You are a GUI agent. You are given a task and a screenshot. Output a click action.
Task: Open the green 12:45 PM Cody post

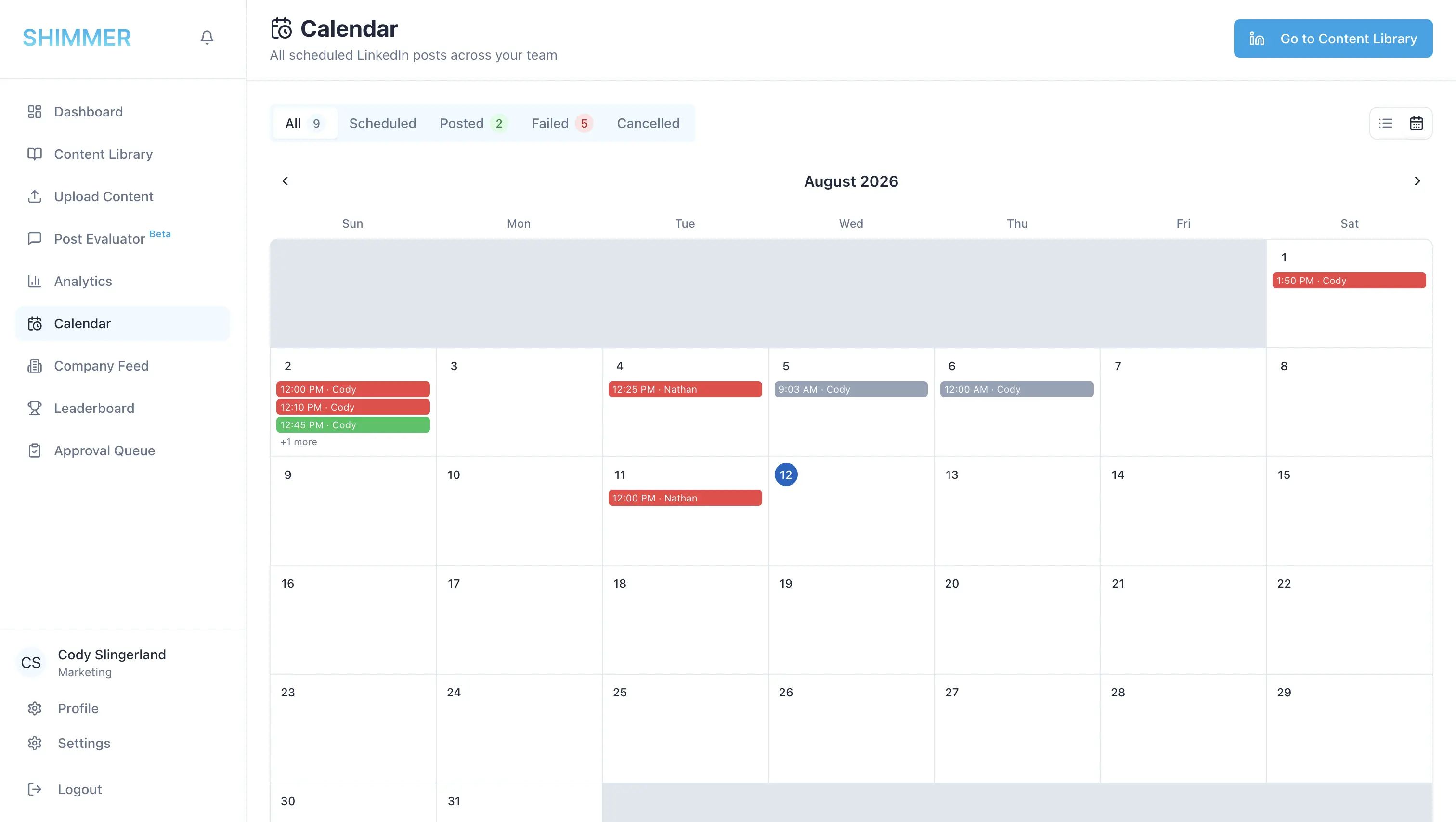353,425
